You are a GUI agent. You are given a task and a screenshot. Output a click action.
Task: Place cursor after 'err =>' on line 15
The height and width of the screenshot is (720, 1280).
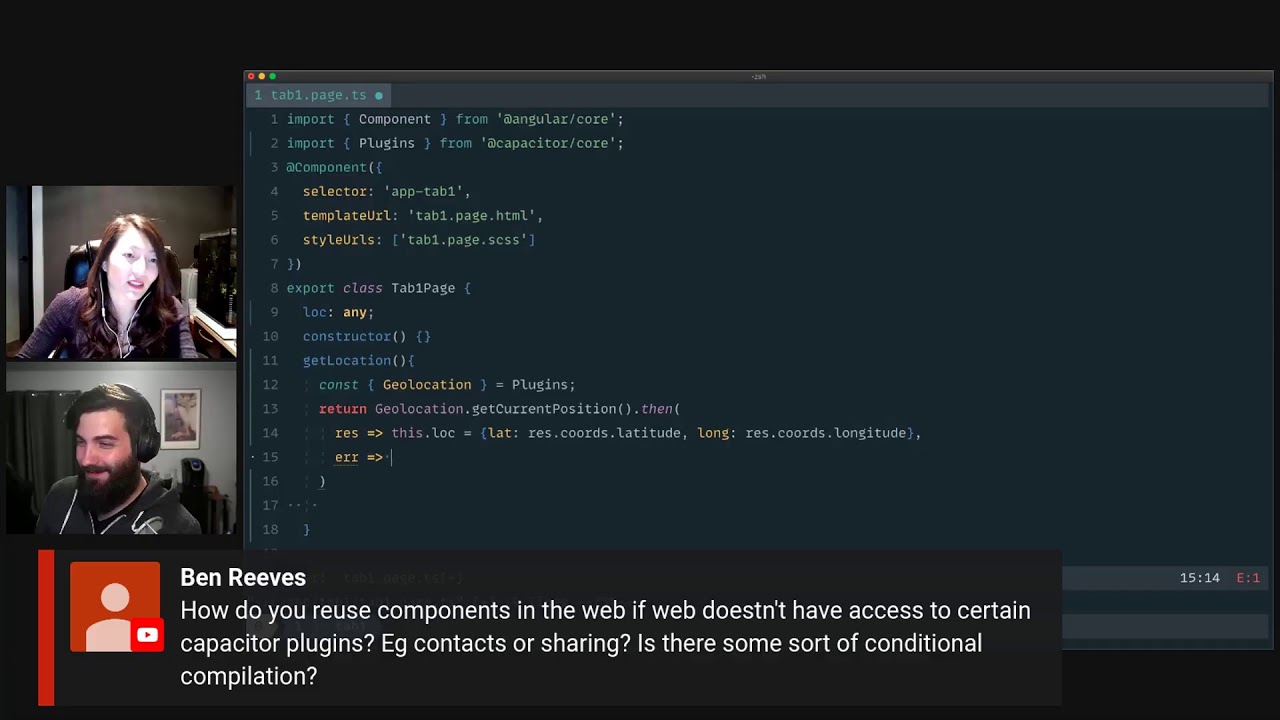390,457
